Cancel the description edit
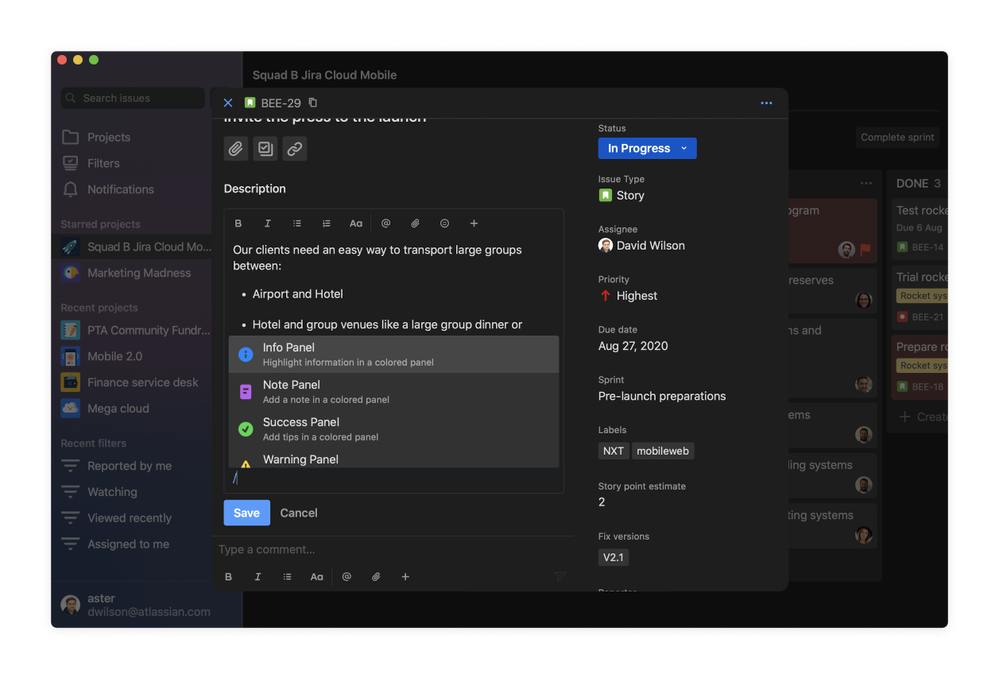This screenshot has height=679, width=999. coord(299,513)
